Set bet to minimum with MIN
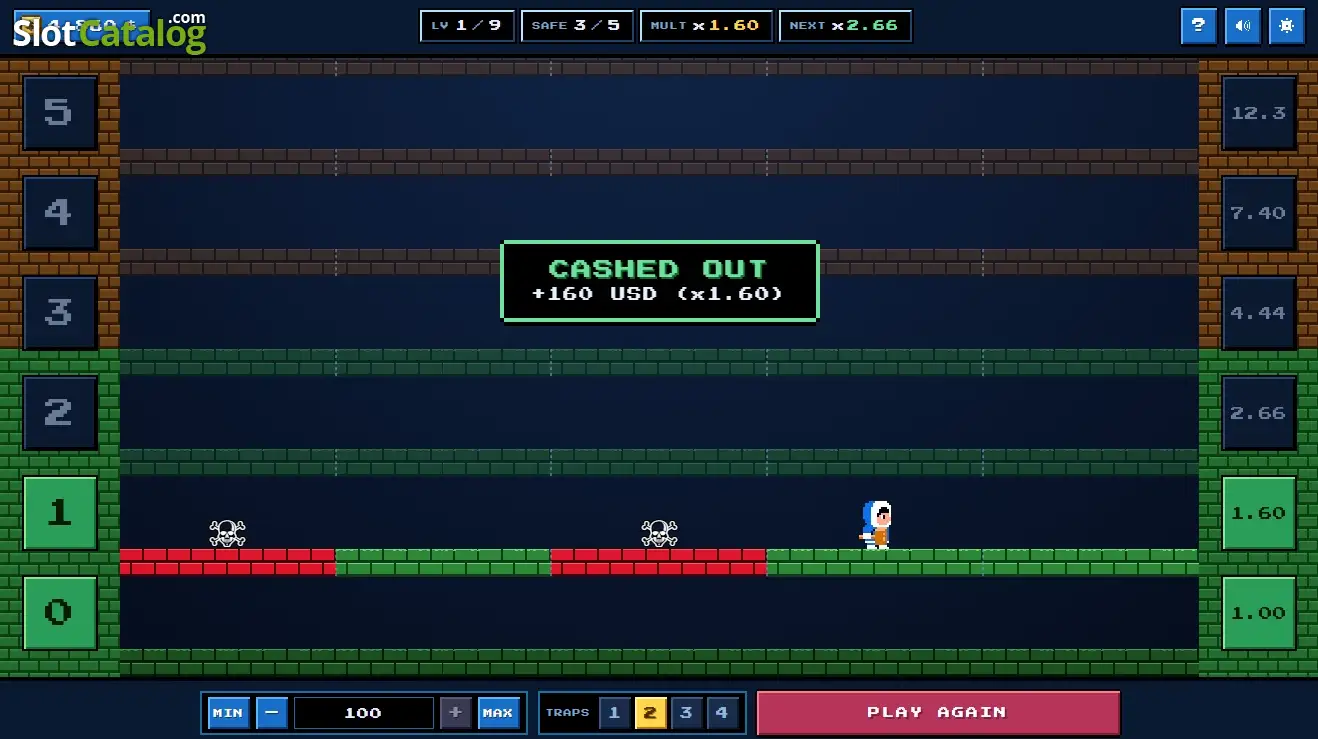The height and width of the screenshot is (739, 1318). 228,713
